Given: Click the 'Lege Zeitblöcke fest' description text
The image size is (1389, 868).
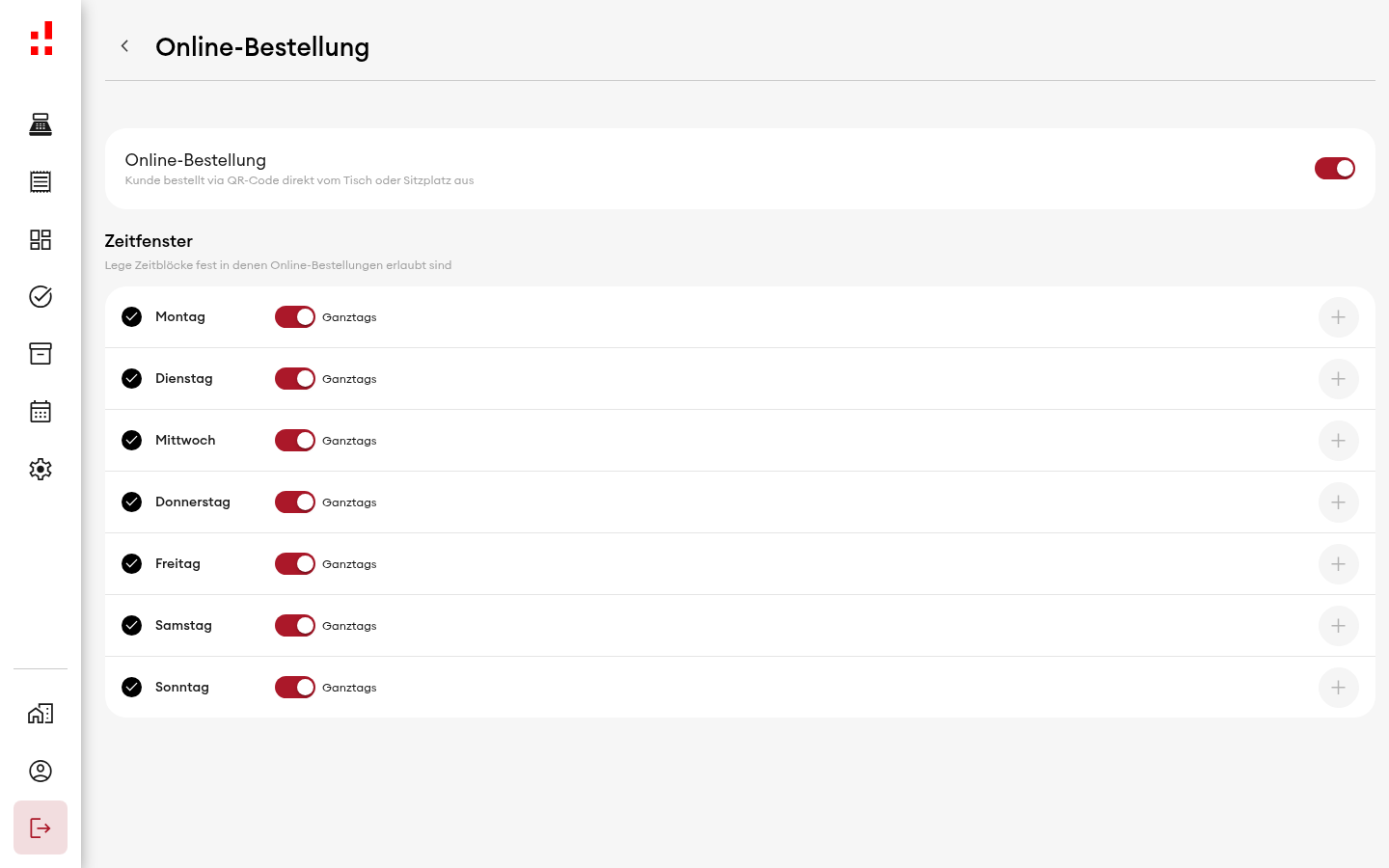Looking at the screenshot, I should (x=278, y=265).
